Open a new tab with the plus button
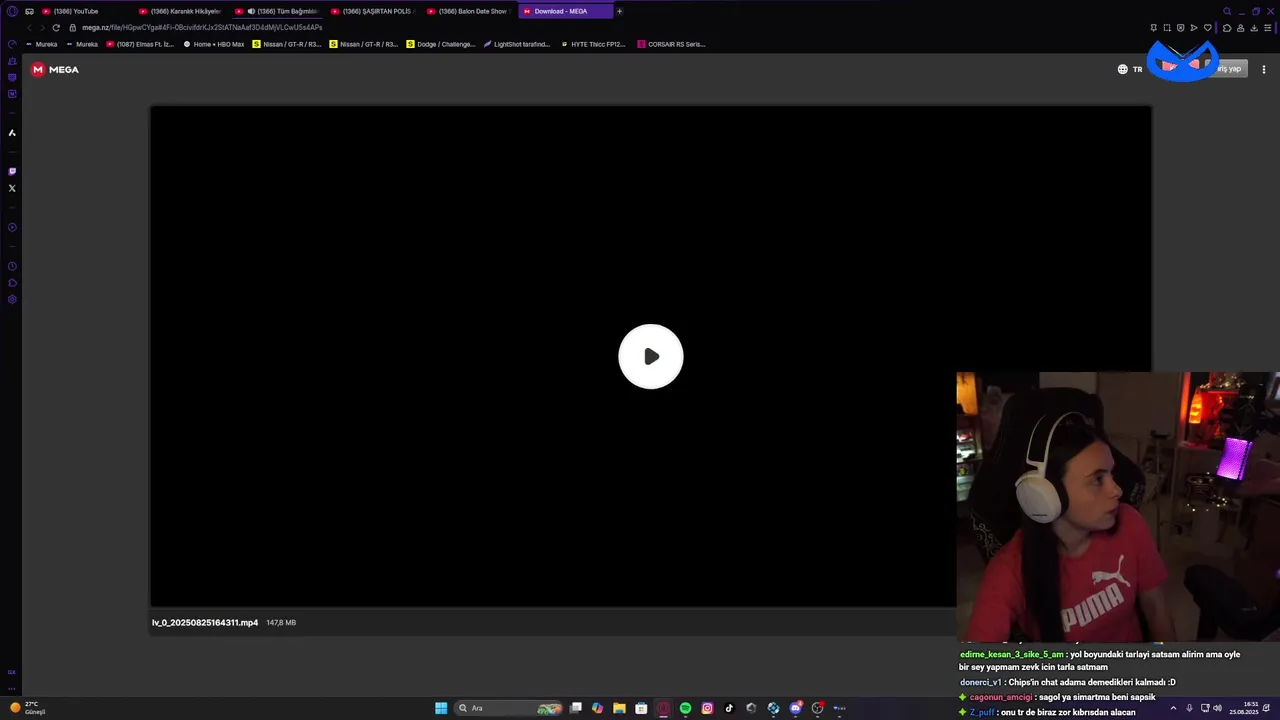 click(619, 11)
